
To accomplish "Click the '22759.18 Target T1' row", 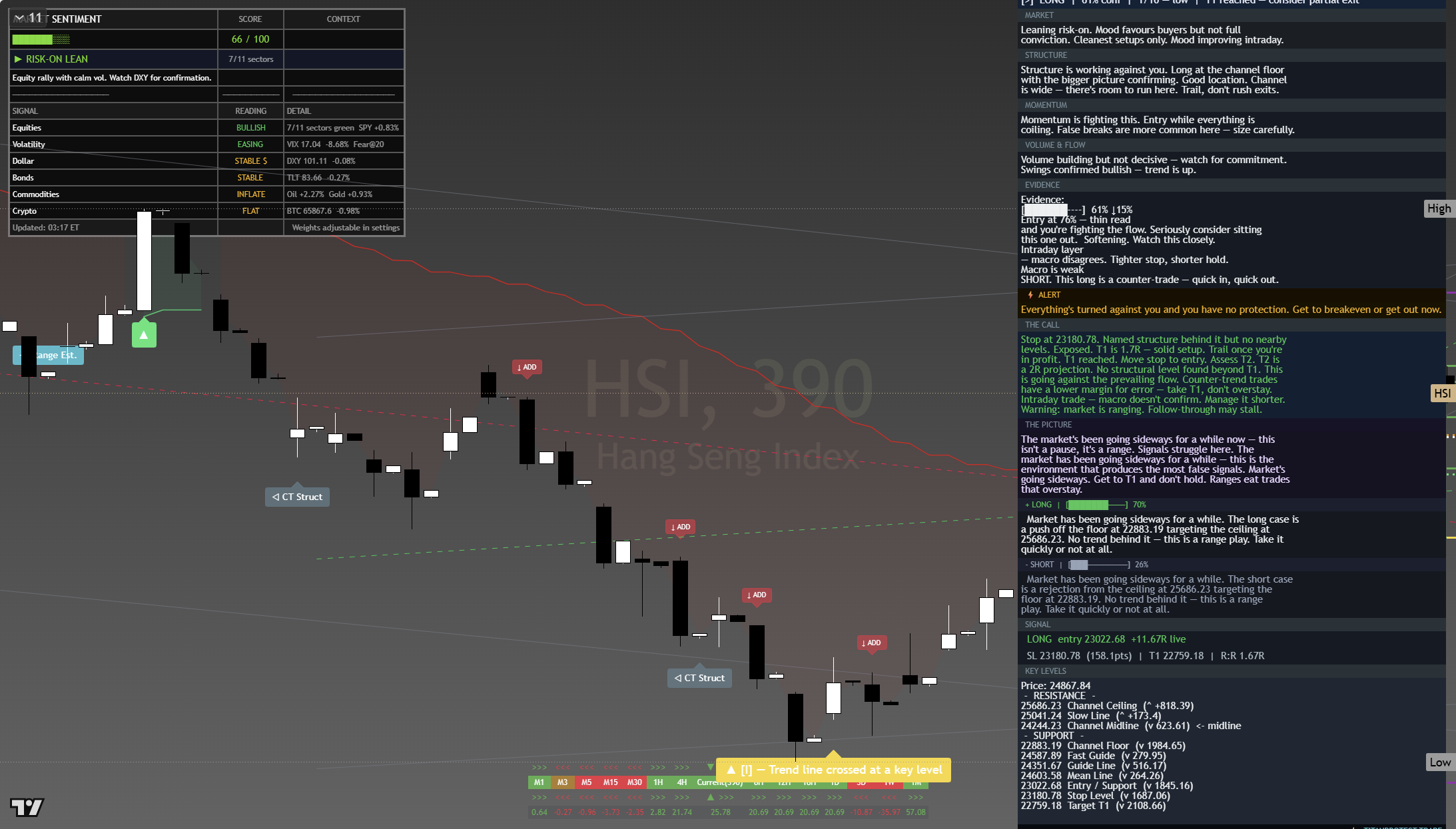I will [1093, 806].
